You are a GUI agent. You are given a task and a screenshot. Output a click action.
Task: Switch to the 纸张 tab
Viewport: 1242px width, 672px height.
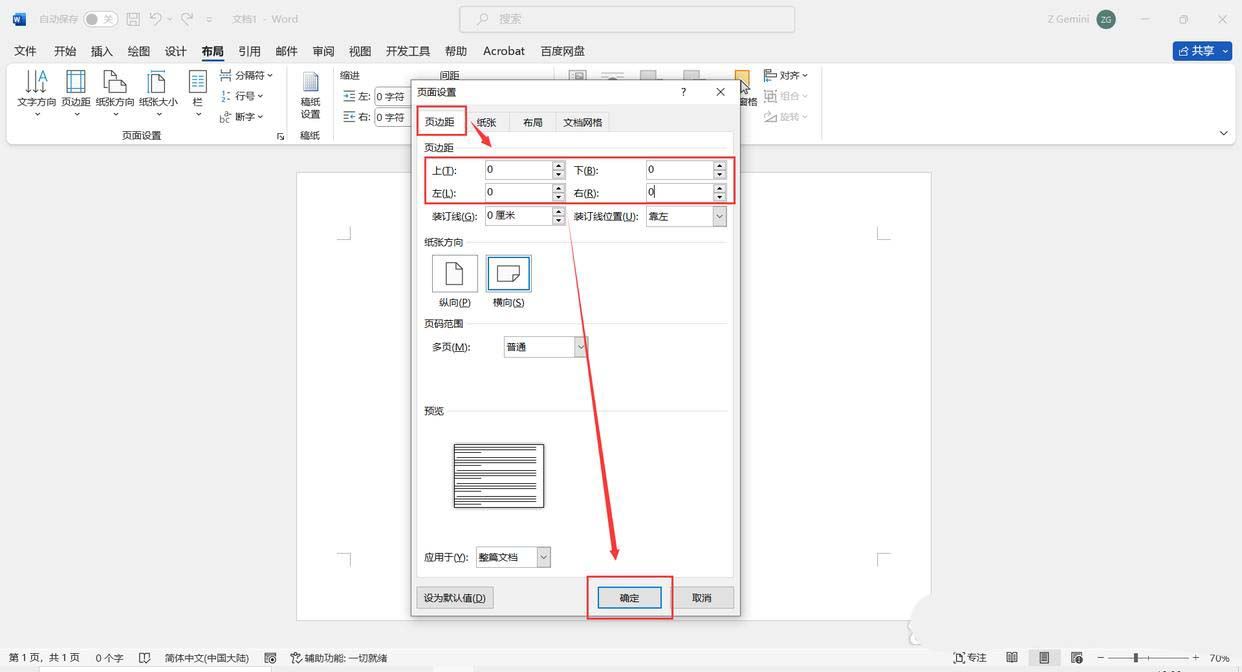pyautogui.click(x=487, y=121)
